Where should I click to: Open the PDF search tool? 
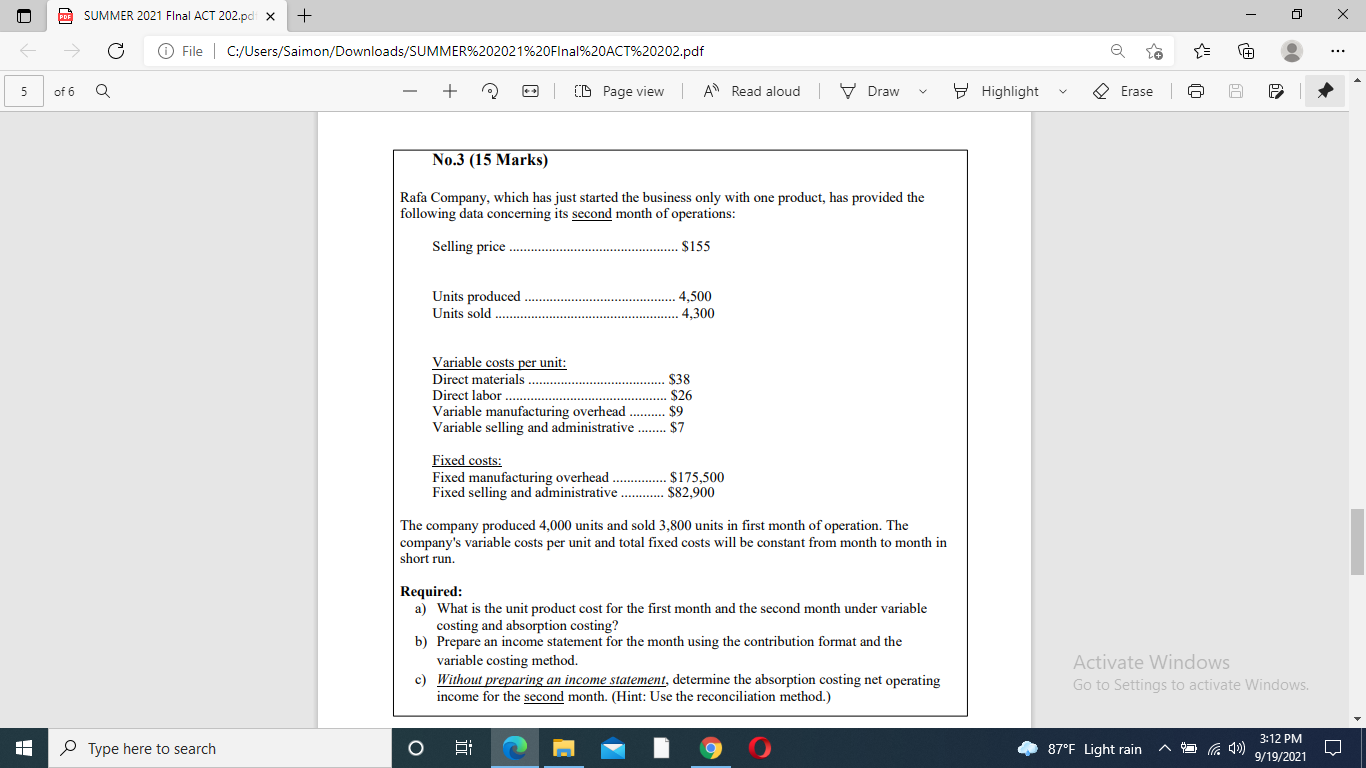[x=103, y=91]
